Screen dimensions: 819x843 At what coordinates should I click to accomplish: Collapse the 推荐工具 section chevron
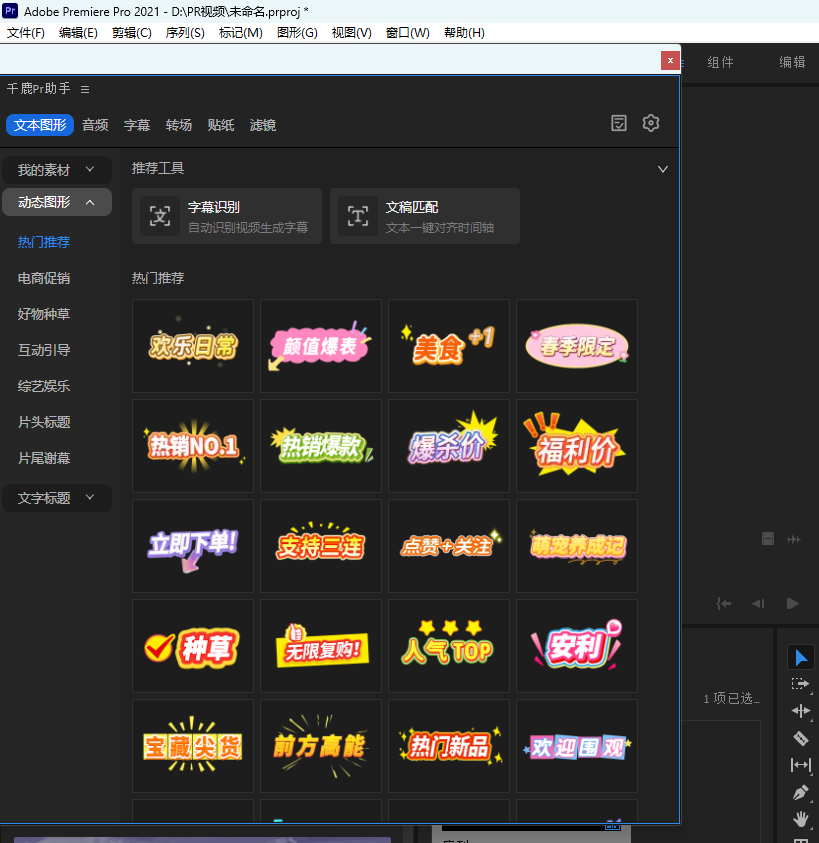[662, 169]
